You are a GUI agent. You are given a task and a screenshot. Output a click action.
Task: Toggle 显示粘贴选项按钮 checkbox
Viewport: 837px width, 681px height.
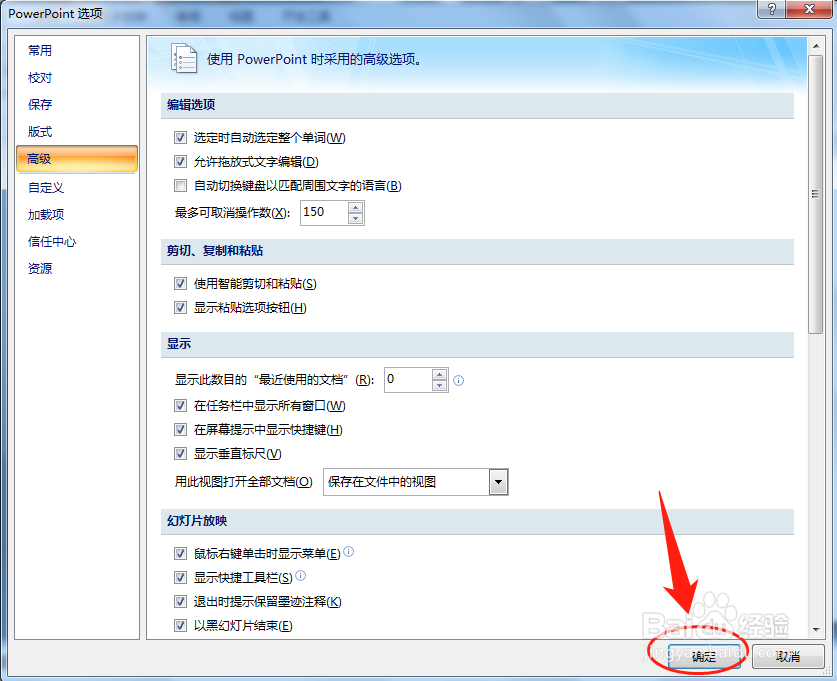[180, 307]
